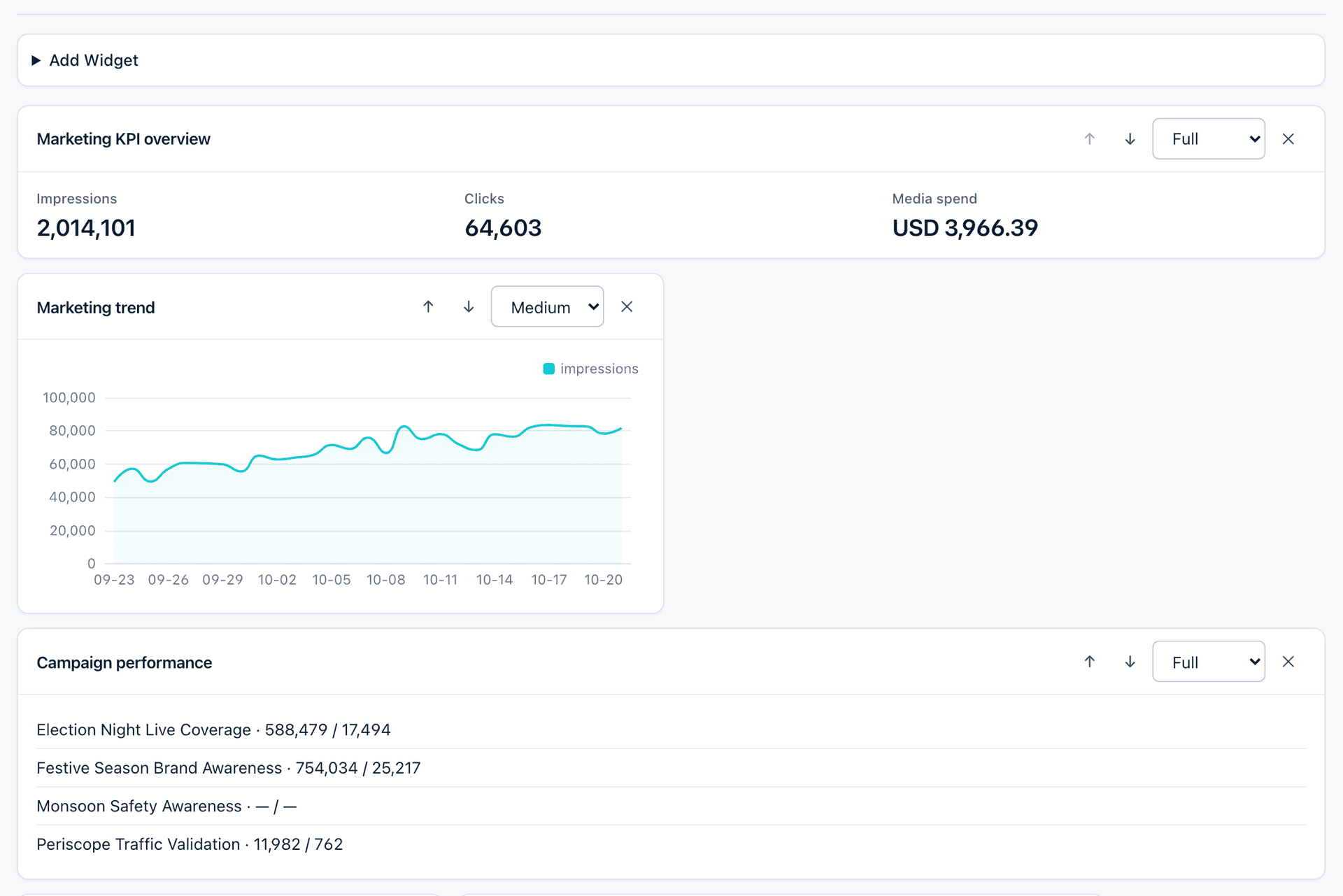Remove the Marketing KPI overview widget

1288,138
